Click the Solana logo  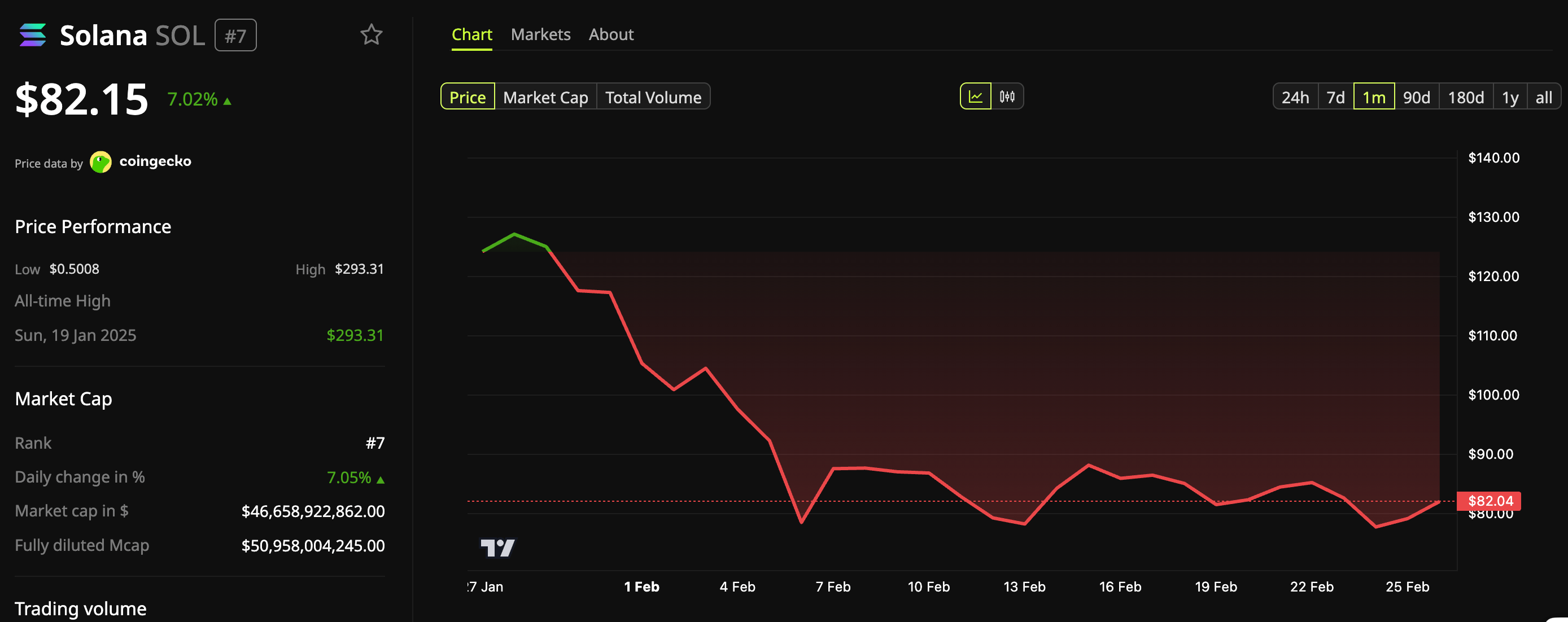(x=33, y=34)
